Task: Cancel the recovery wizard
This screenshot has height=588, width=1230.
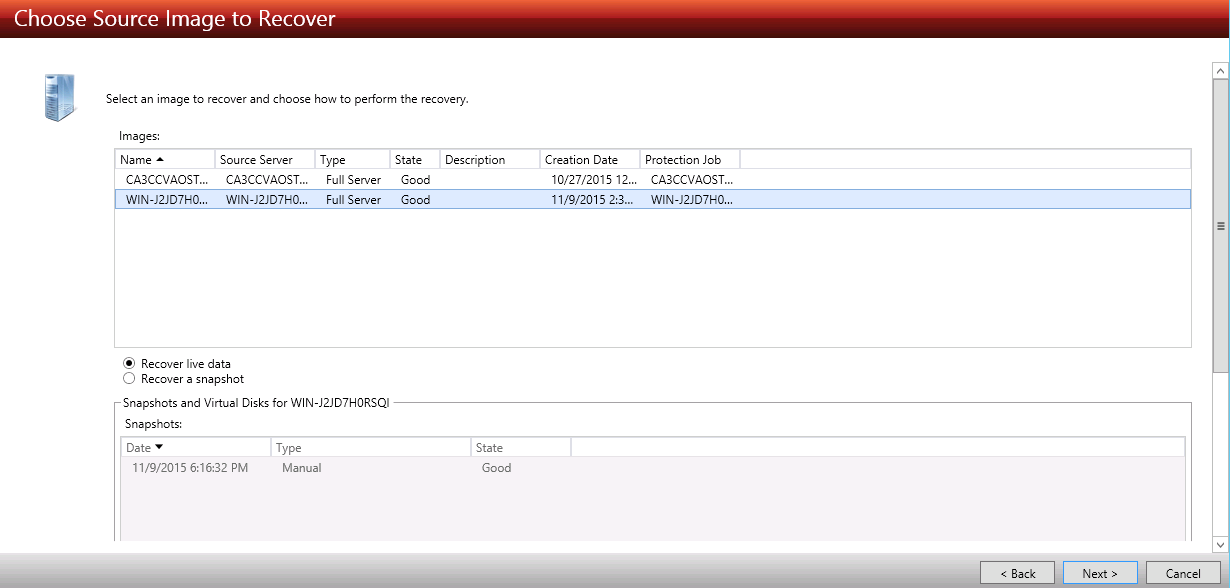Action: coord(1183,573)
